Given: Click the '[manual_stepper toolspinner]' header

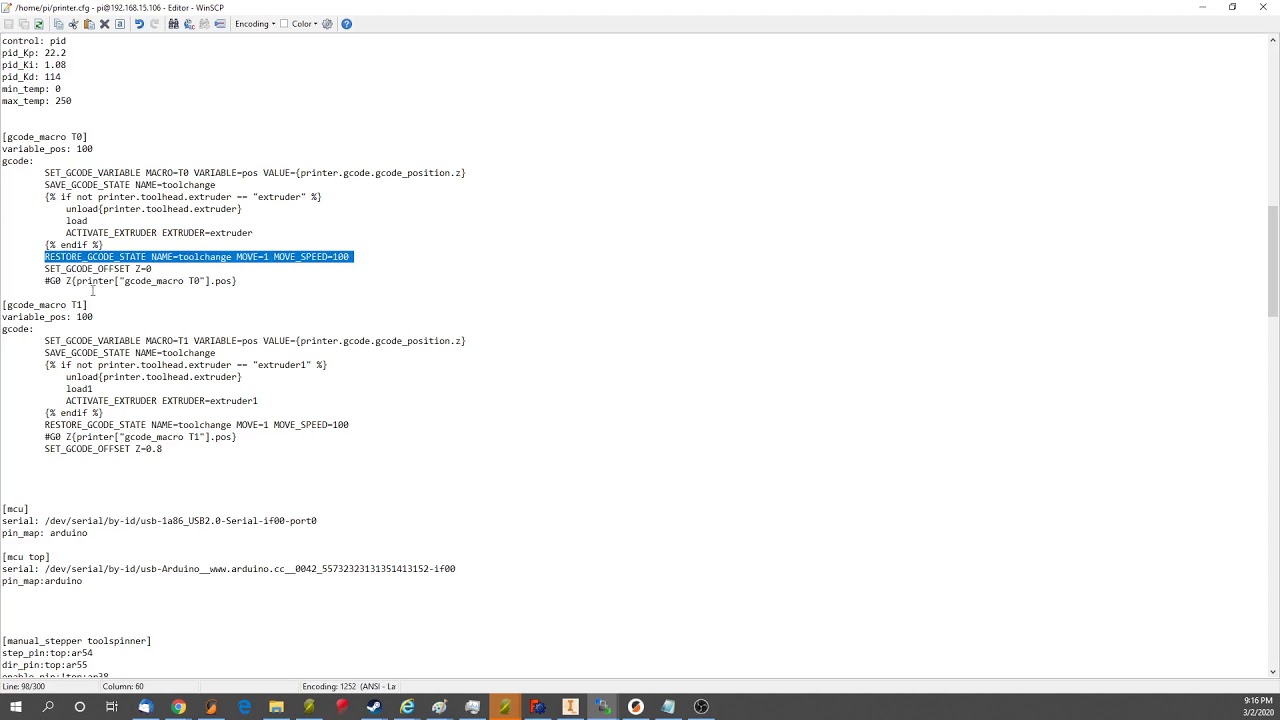Looking at the screenshot, I should point(76,641).
